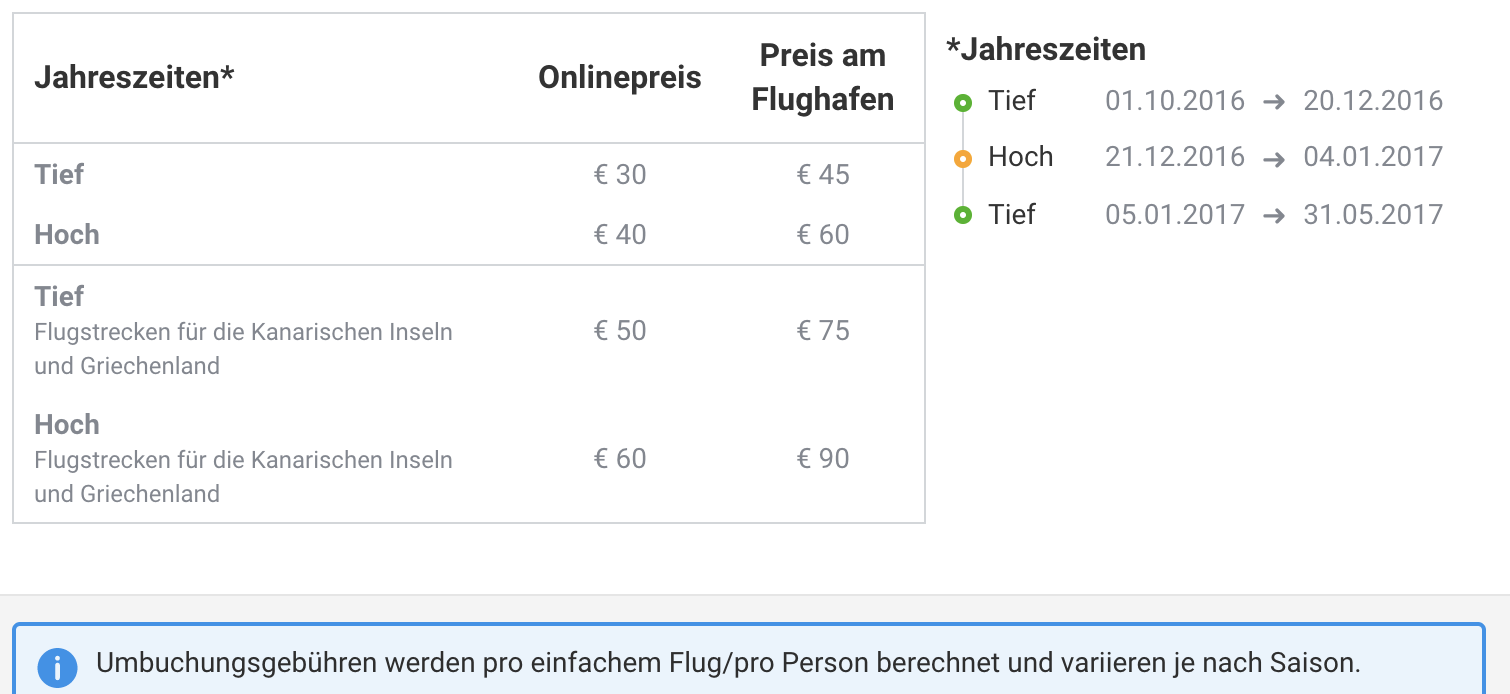Click the green dot beside first Tief season
1510x694 pixels.
pos(963,102)
